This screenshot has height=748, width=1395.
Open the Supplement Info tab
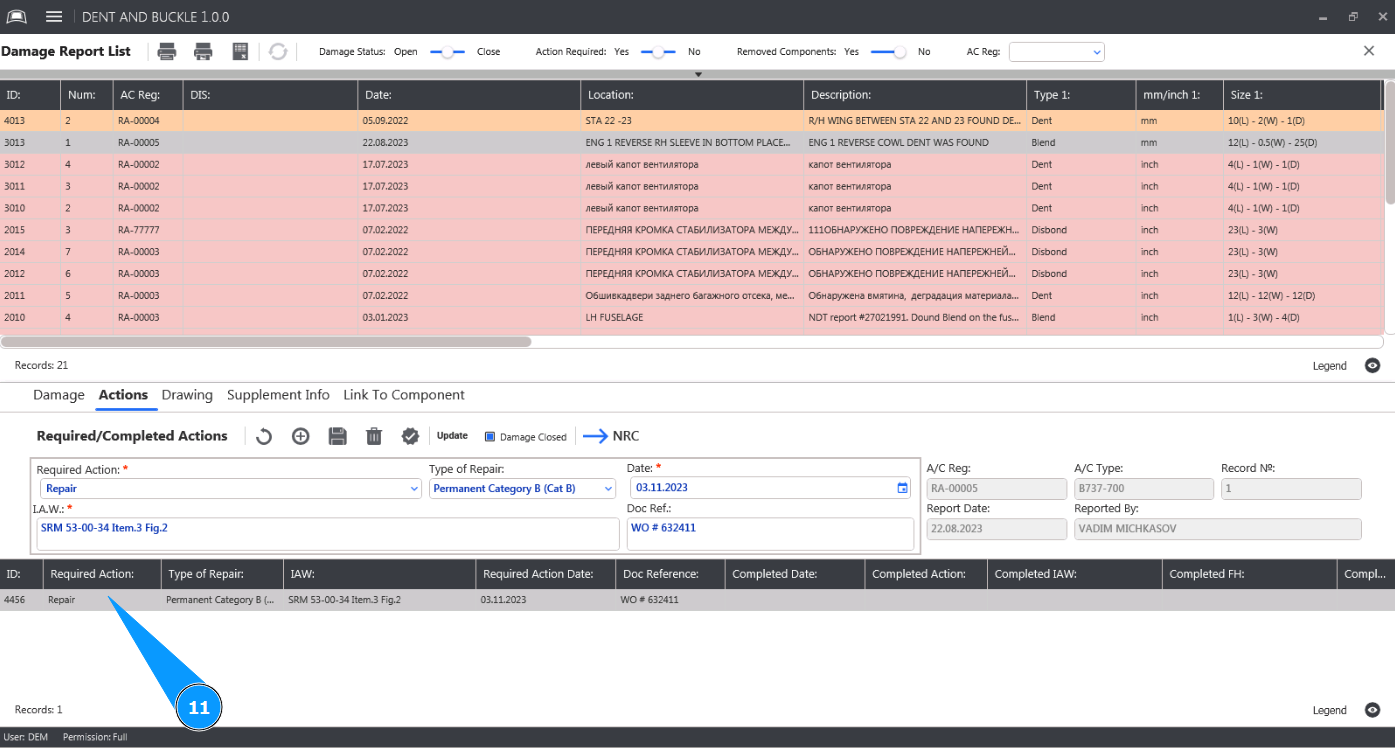[x=278, y=395]
